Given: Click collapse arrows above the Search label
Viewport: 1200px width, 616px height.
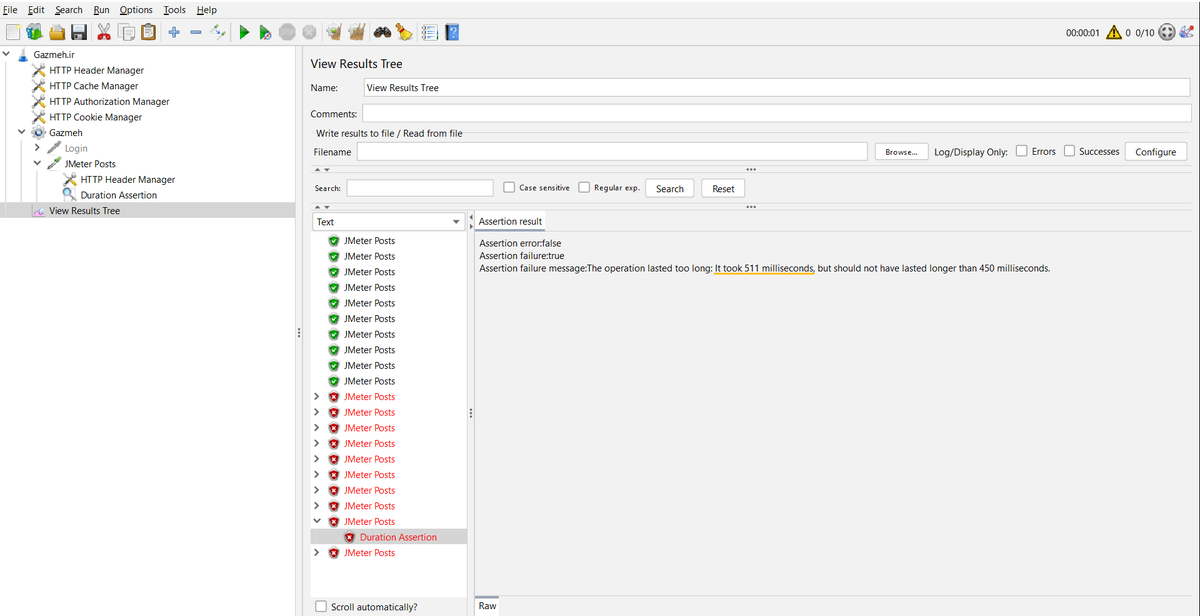Looking at the screenshot, I should 322,170.
